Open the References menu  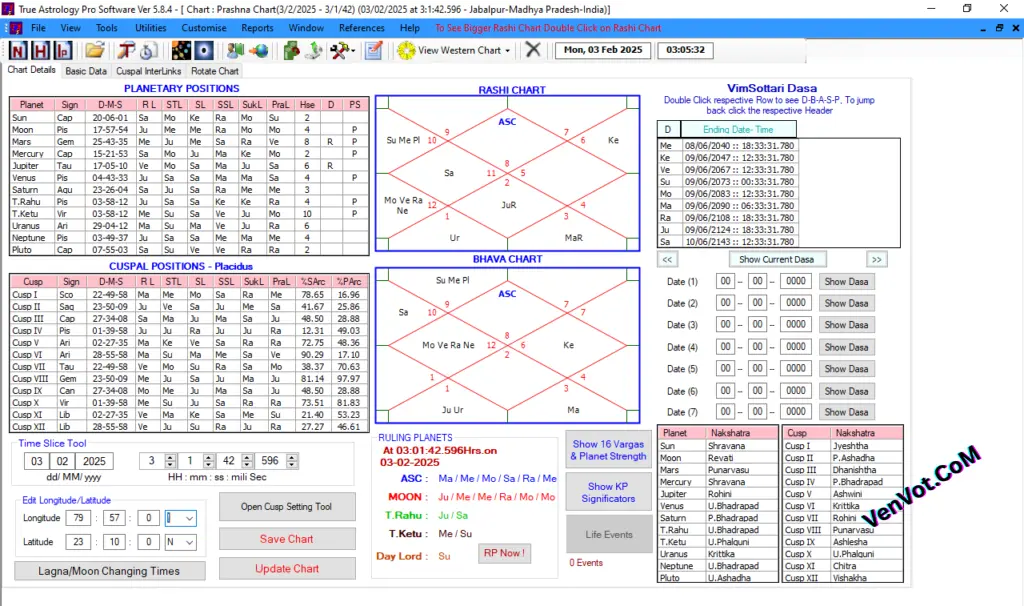361,28
